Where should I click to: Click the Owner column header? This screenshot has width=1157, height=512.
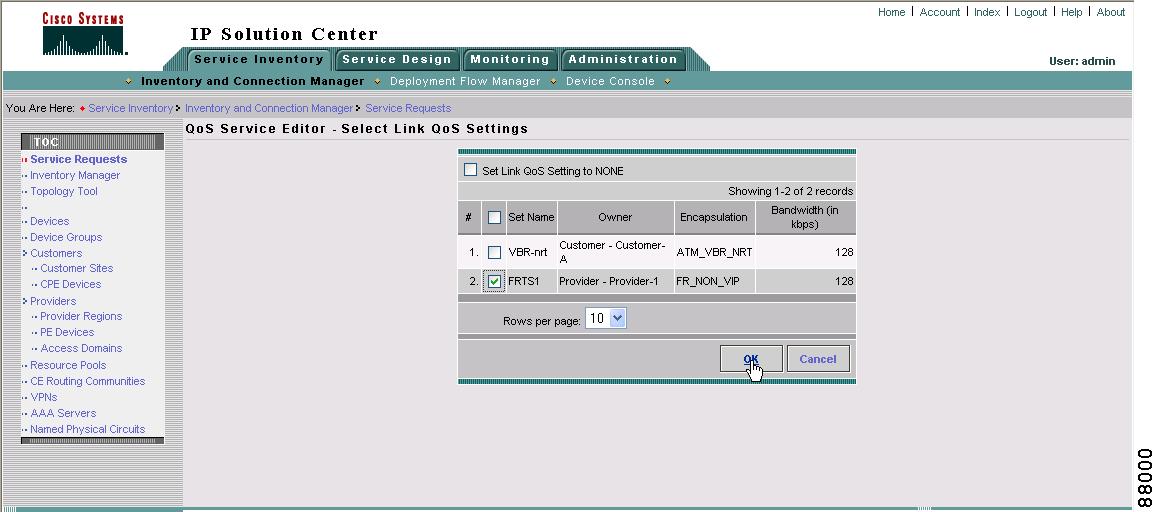click(x=615, y=218)
